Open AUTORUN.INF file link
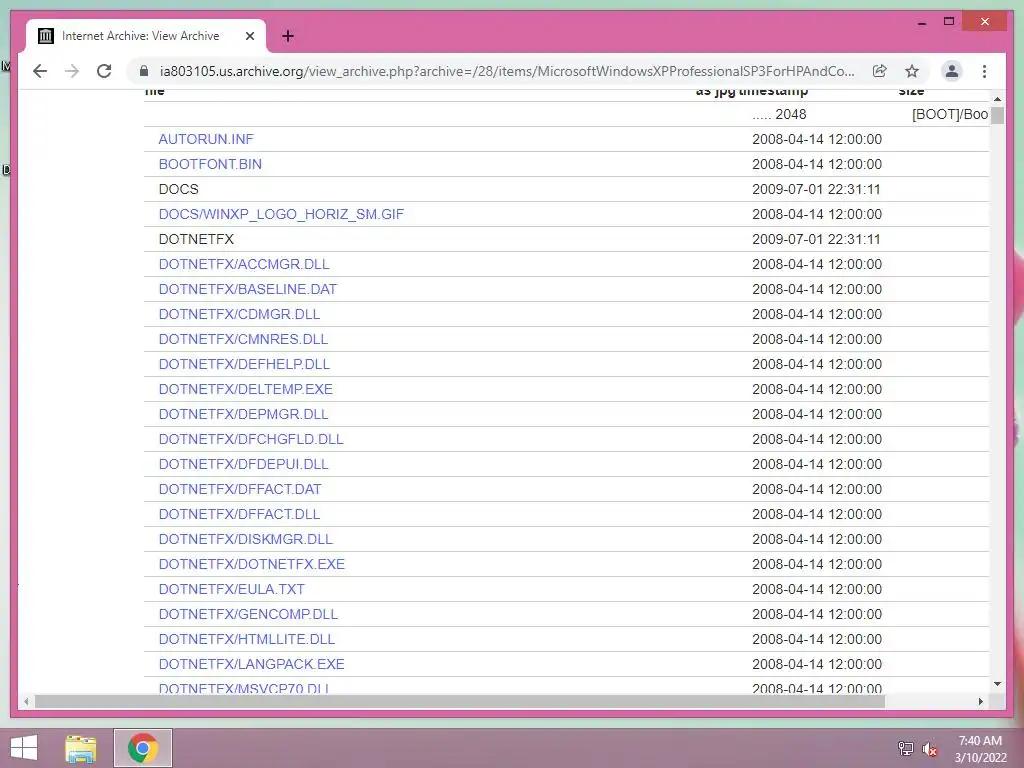The width and height of the screenshot is (1024, 768). [206, 139]
